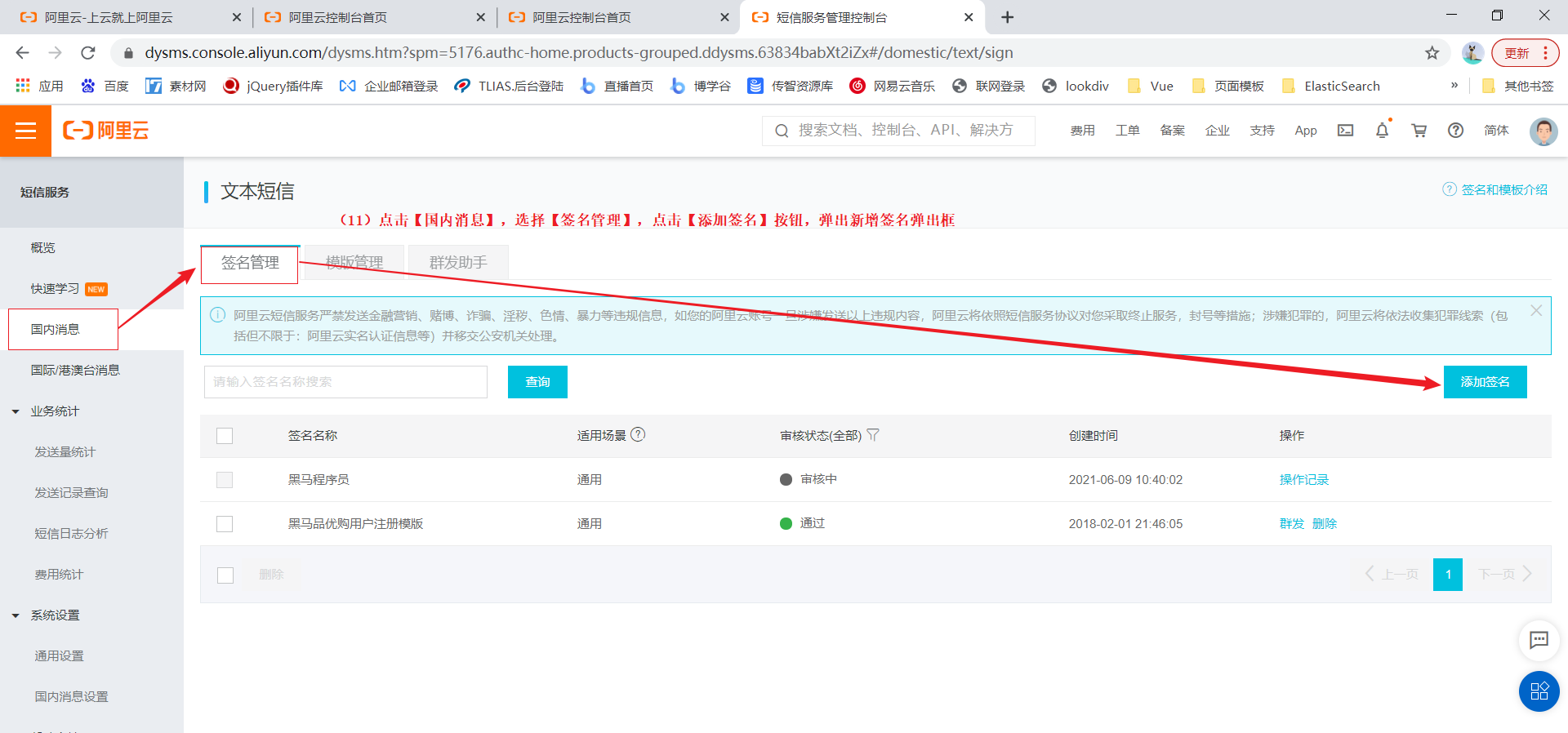Open the 网易云音乐 bookmark
The width and height of the screenshot is (1568, 733).
tap(892, 86)
